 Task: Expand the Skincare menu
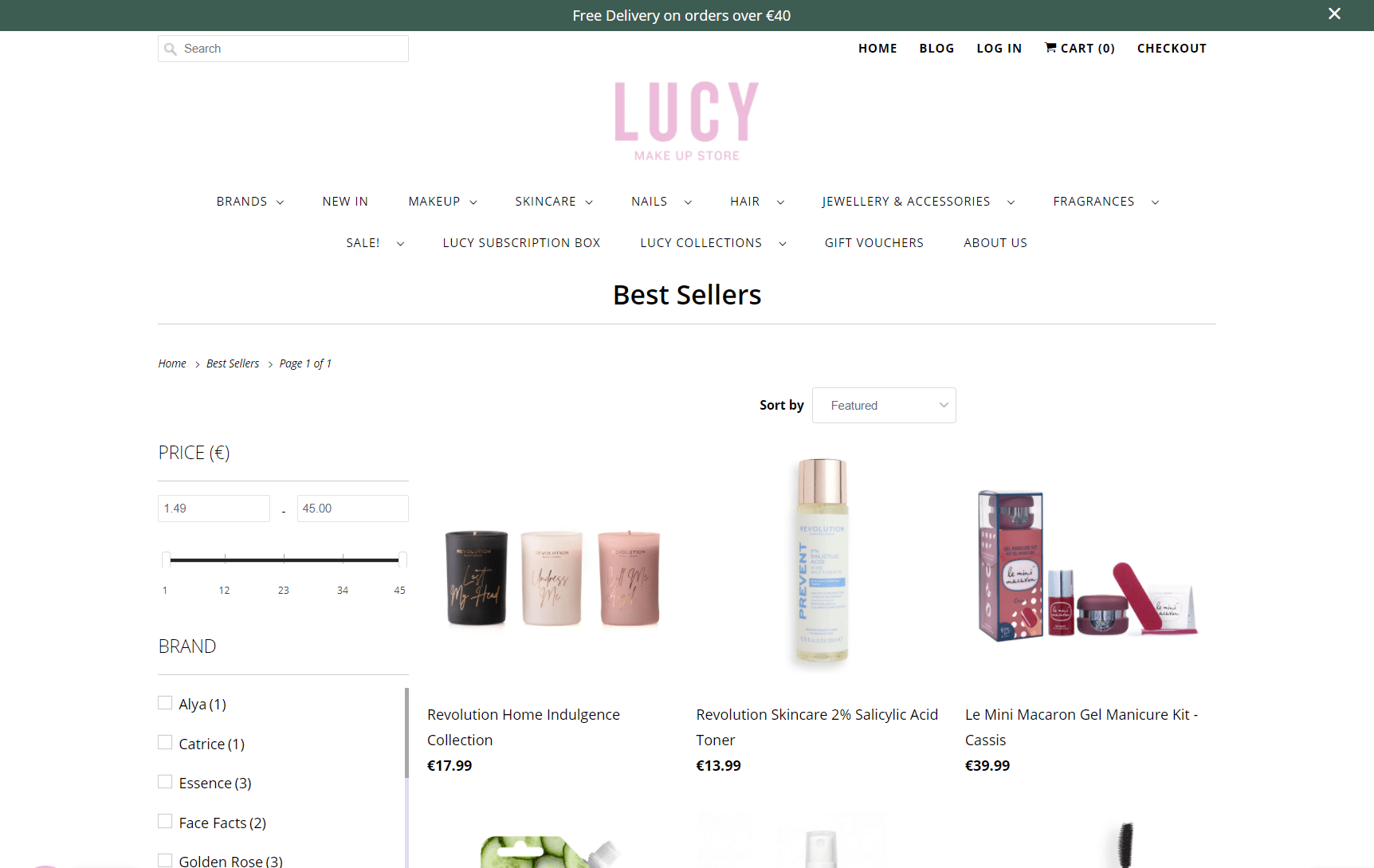(x=554, y=202)
